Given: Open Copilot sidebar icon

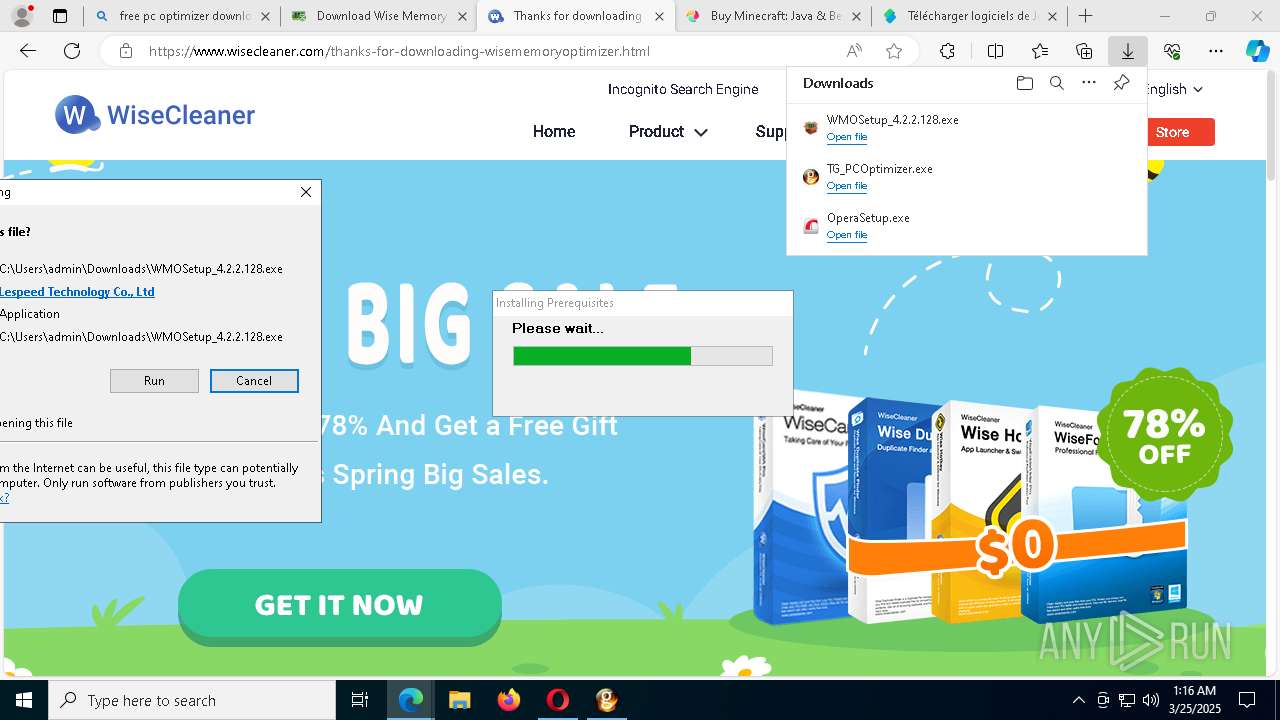Looking at the screenshot, I should 1258,51.
